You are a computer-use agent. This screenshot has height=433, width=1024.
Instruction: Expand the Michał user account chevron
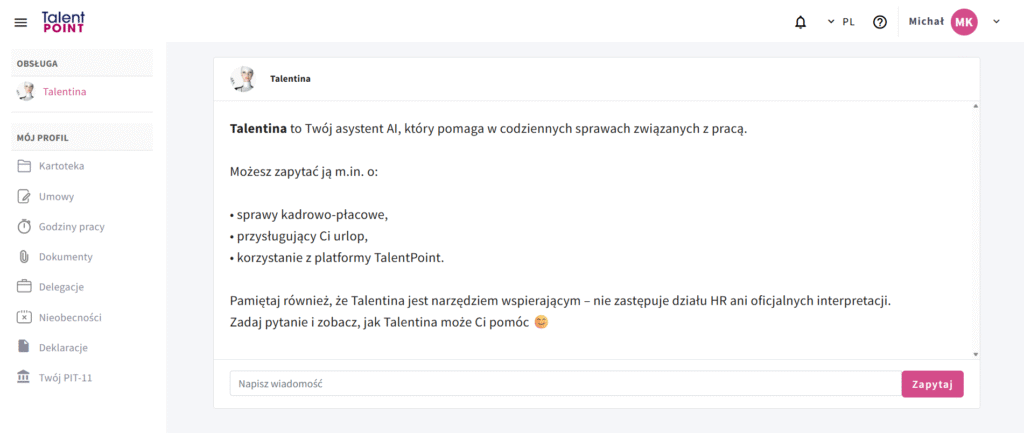point(996,22)
